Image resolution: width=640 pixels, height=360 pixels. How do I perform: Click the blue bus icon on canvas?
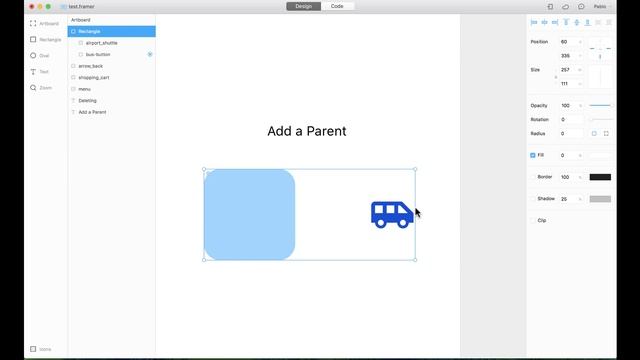click(x=392, y=215)
